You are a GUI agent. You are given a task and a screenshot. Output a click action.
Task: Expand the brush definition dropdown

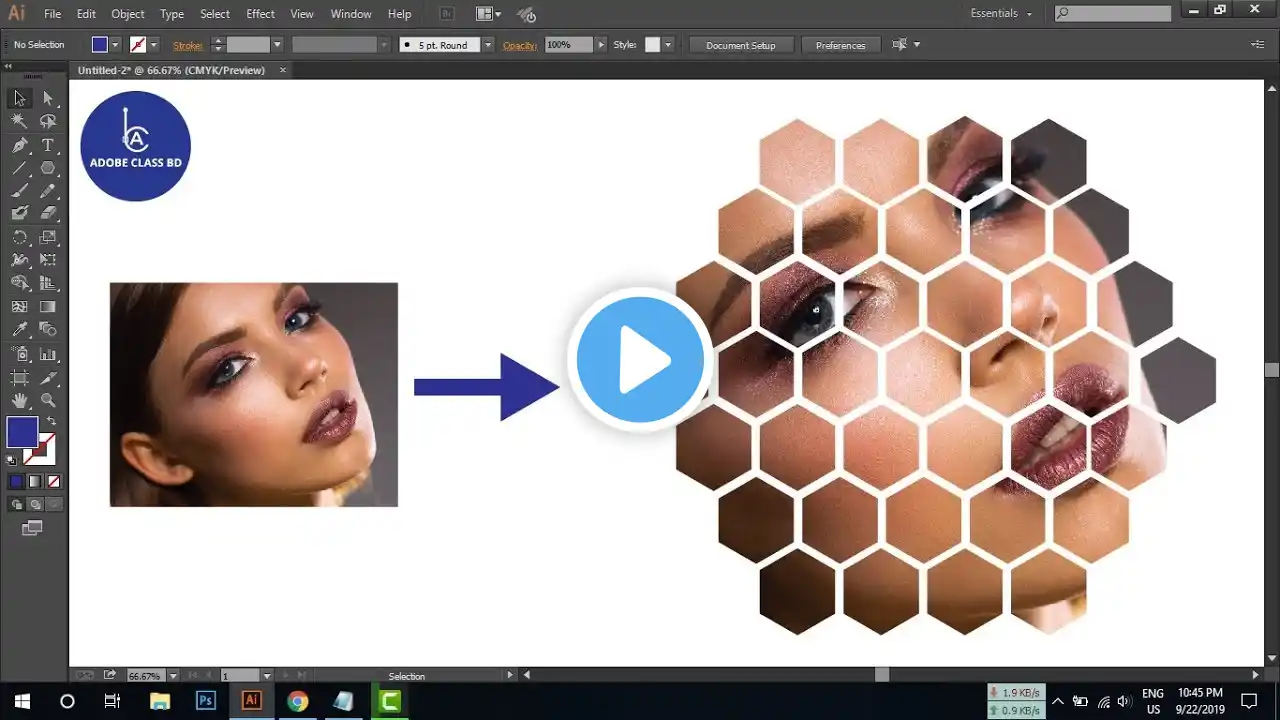click(x=385, y=45)
